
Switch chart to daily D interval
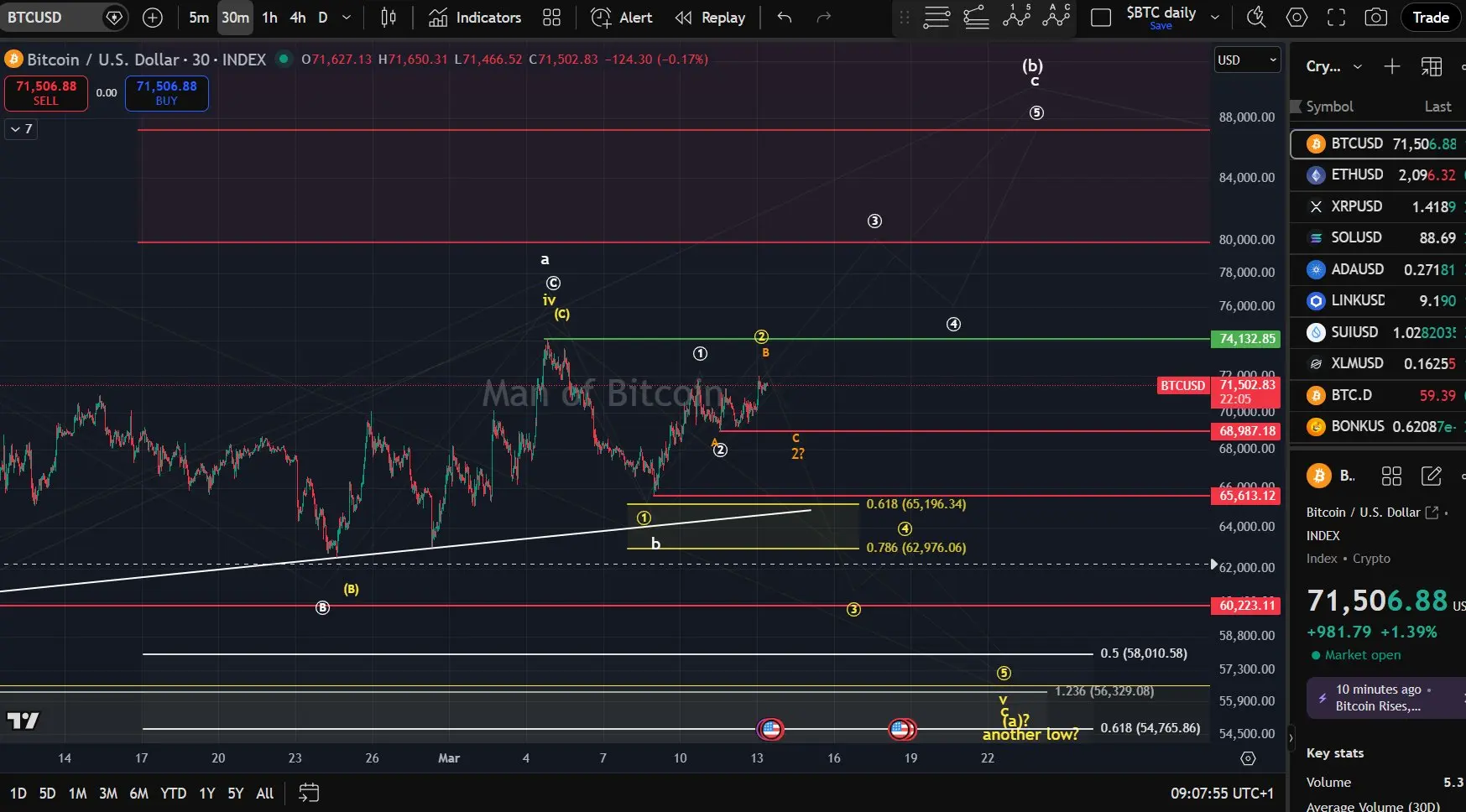point(323,18)
